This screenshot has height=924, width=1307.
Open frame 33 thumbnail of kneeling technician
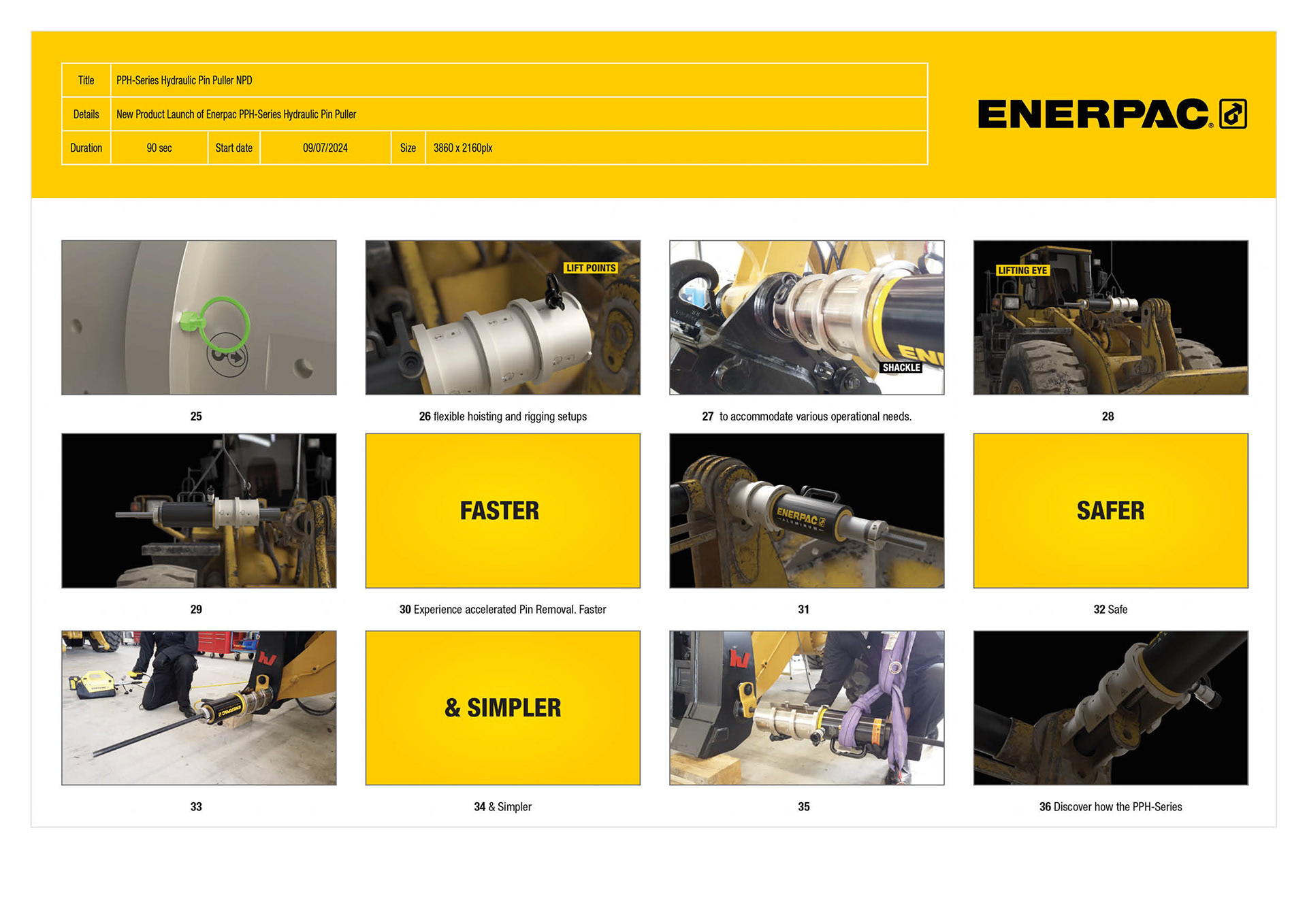pyautogui.click(x=199, y=708)
